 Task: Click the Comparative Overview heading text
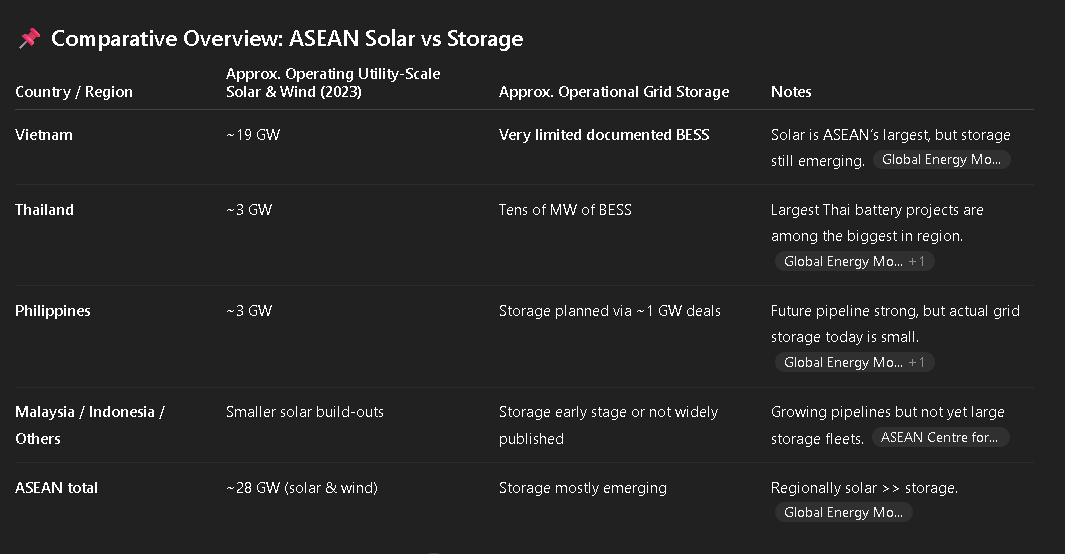click(287, 39)
